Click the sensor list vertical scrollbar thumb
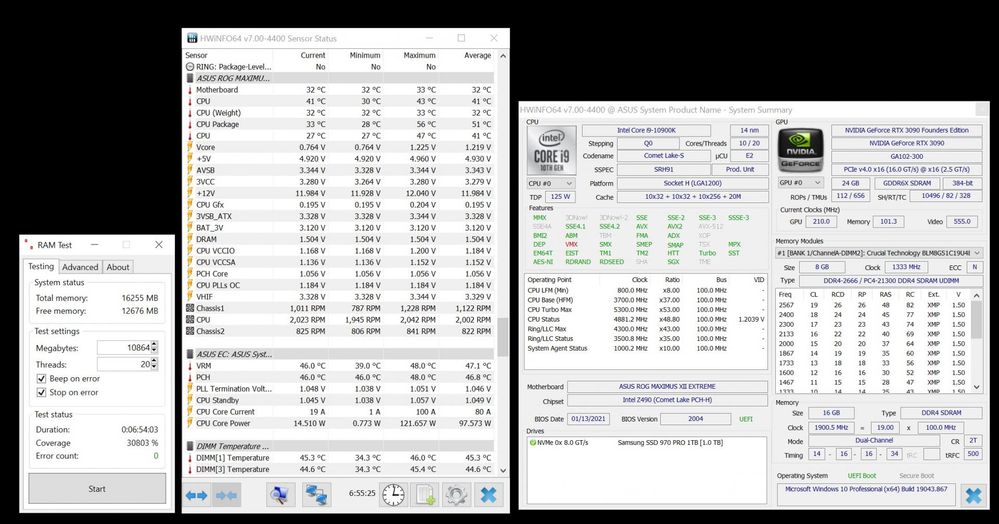Screen dimensions: 999x524 click(503, 337)
